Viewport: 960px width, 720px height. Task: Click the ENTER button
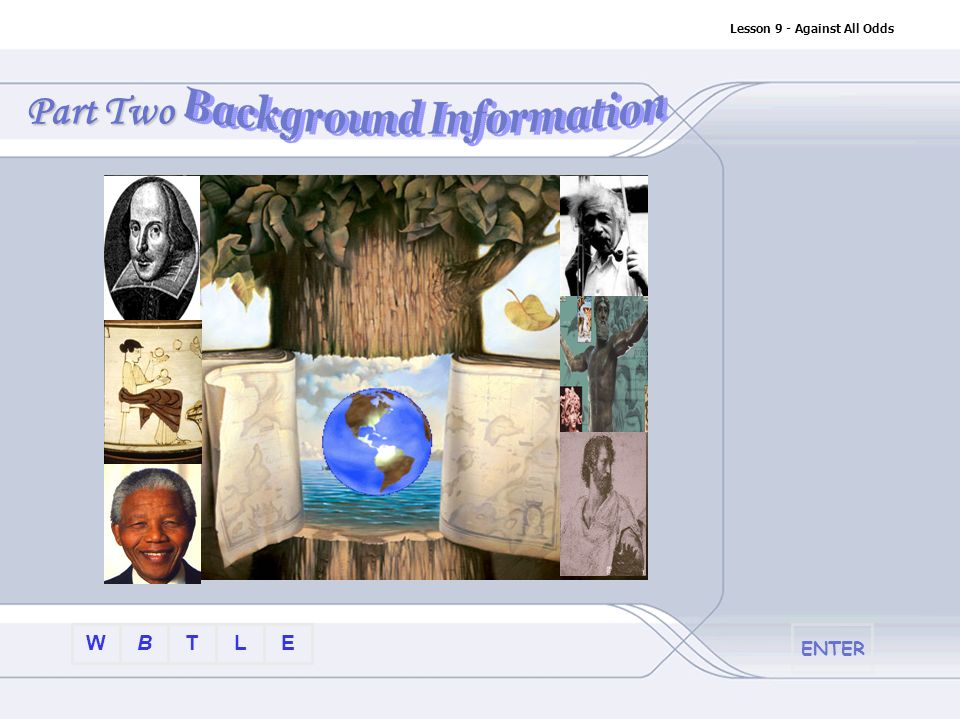(832, 649)
